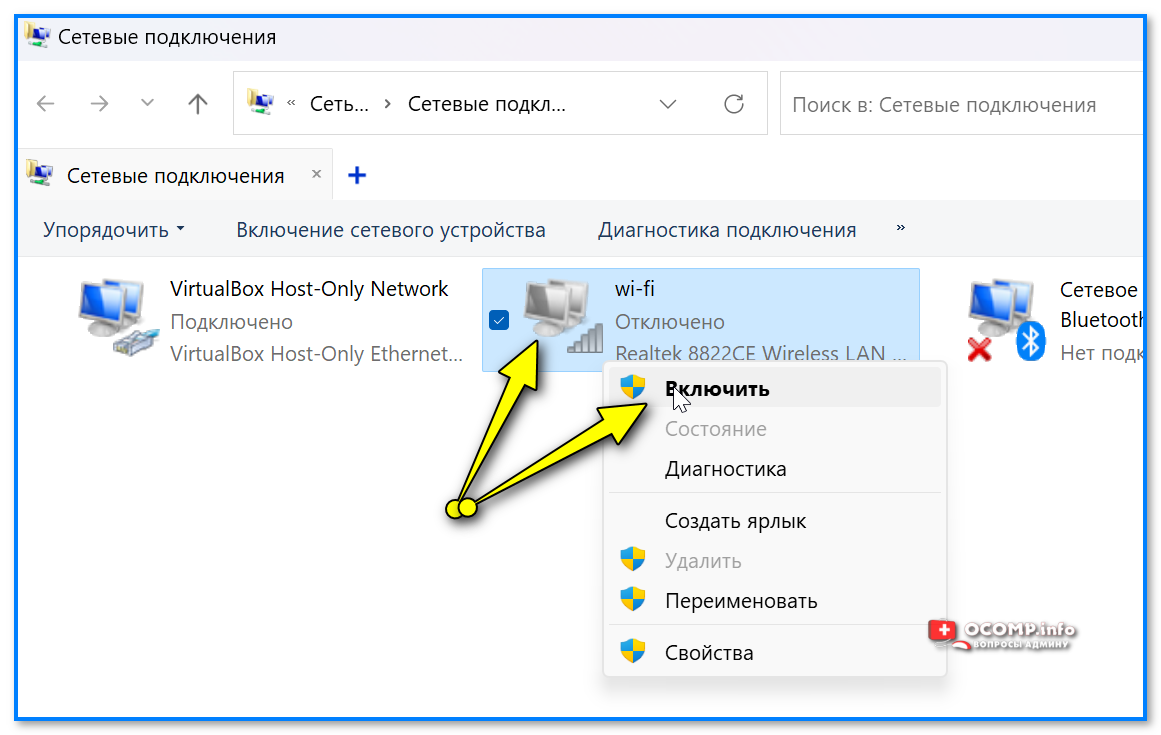Click the shield icon beside 'Переименовать'
The height and width of the screenshot is (735, 1161).
point(632,600)
